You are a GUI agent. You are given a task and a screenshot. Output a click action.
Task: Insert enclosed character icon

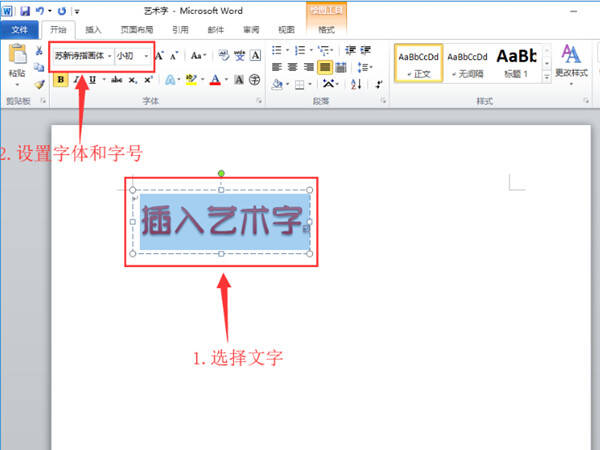pos(254,80)
